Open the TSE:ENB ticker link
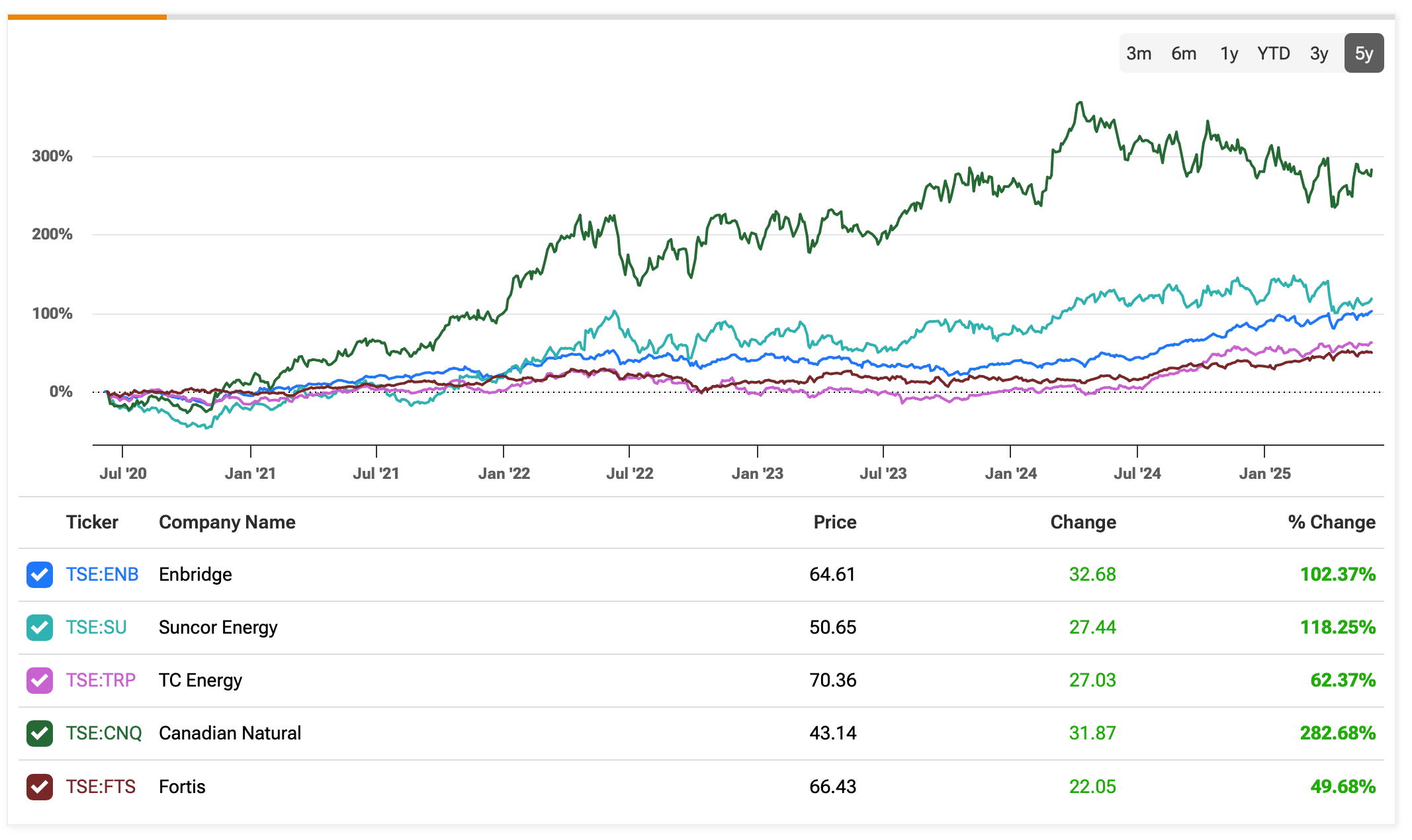The height and width of the screenshot is (840, 1412). click(x=102, y=574)
